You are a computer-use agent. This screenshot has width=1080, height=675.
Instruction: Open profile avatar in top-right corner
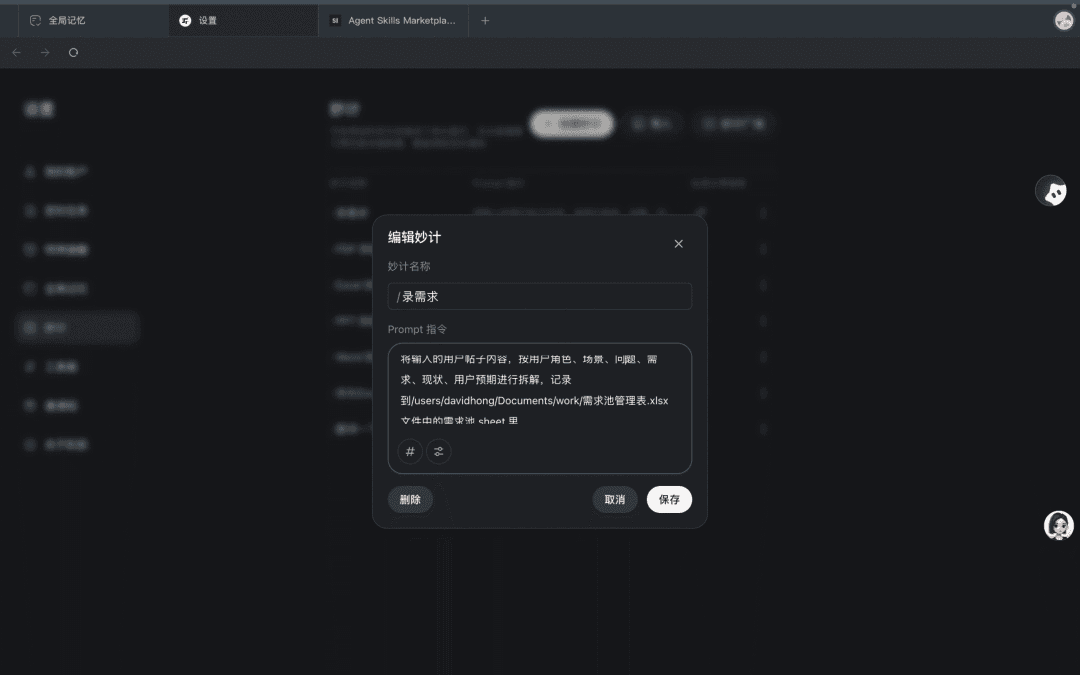tap(1063, 20)
